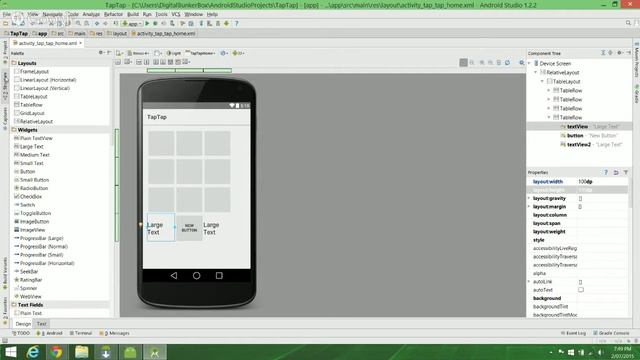Screen dimensions: 640x360
Task: Open the Refactor menu
Action: click(x=113, y=14)
